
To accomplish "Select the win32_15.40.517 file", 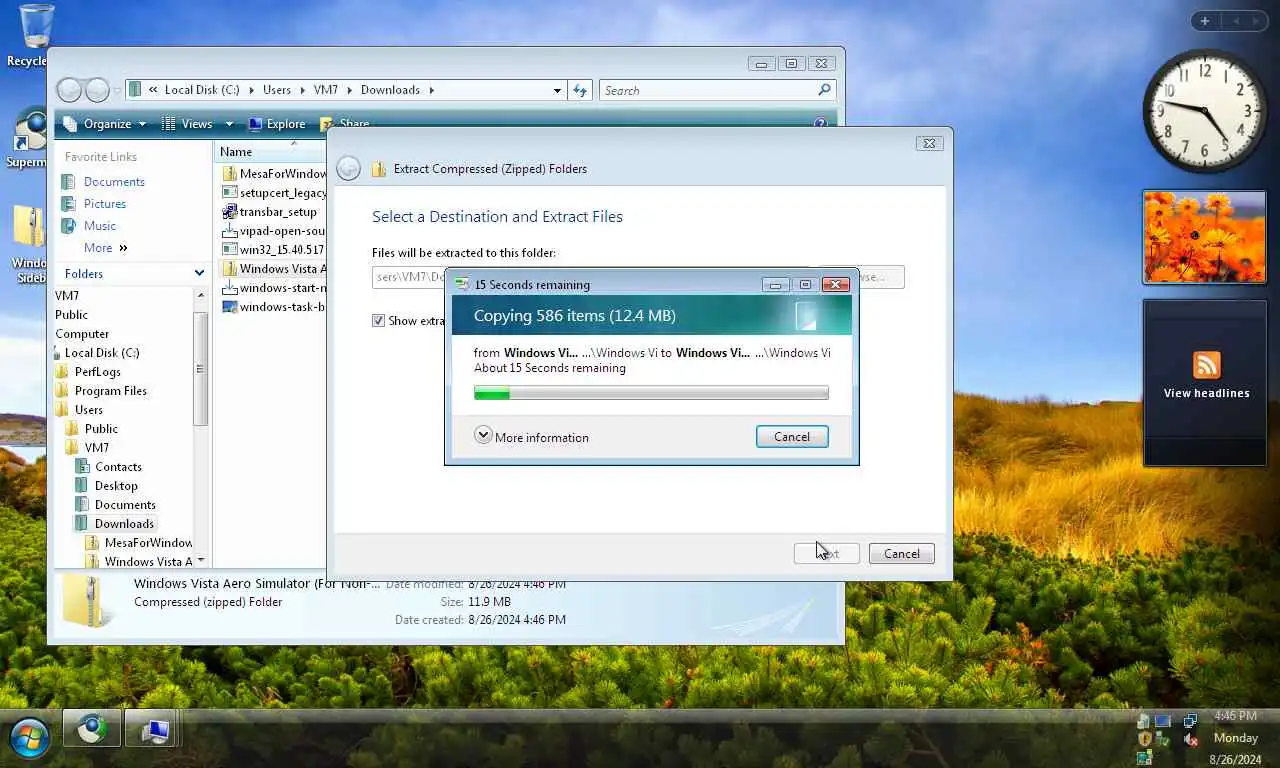I will point(273,249).
